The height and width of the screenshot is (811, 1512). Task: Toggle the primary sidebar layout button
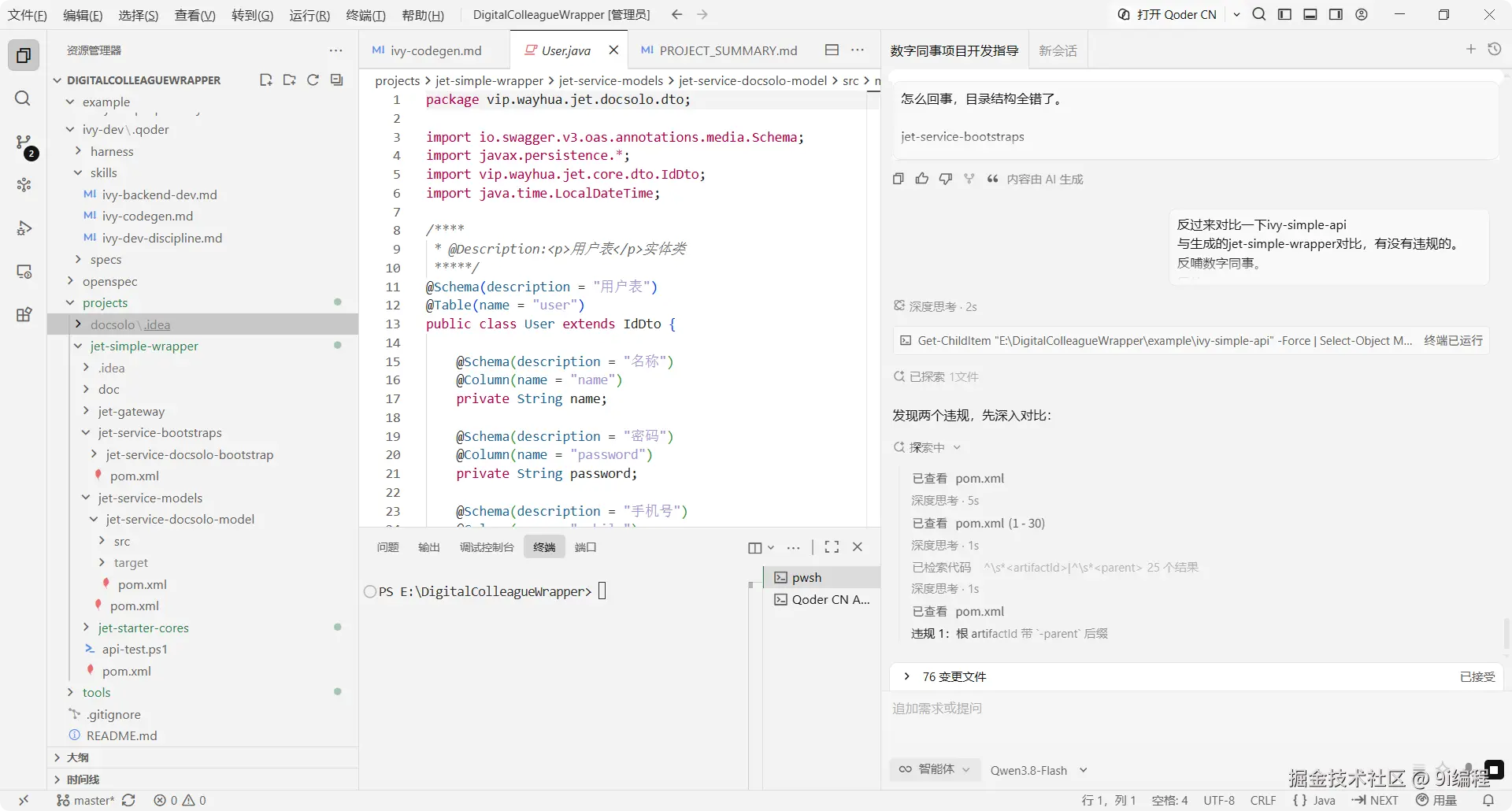click(x=1284, y=14)
